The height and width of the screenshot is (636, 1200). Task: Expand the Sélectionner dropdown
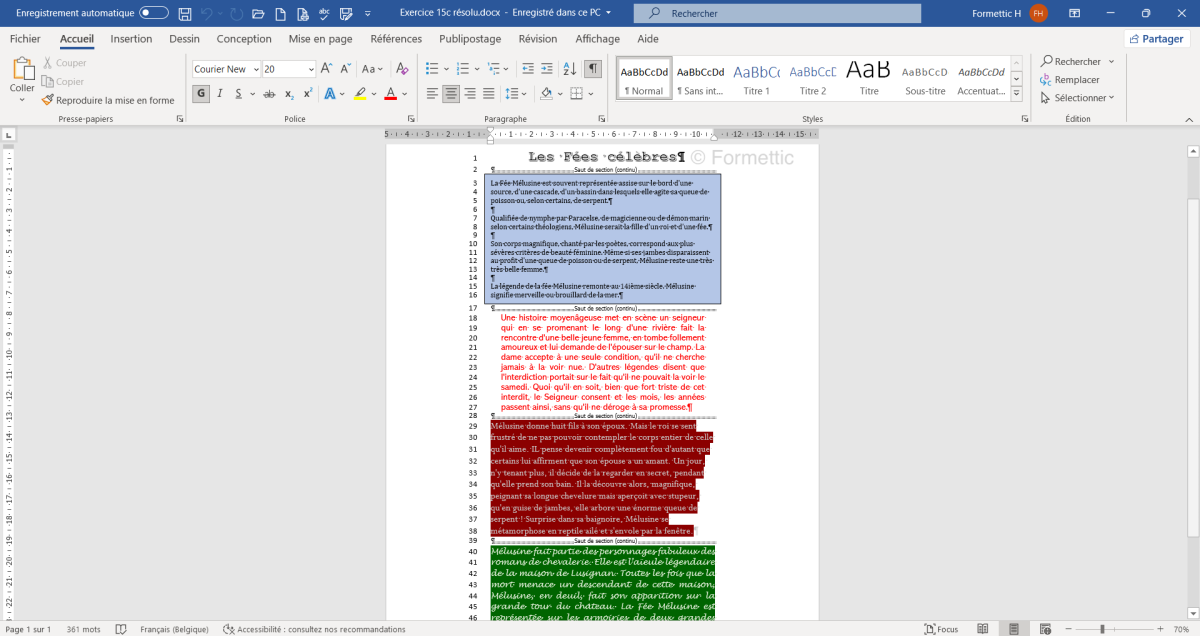point(1077,98)
